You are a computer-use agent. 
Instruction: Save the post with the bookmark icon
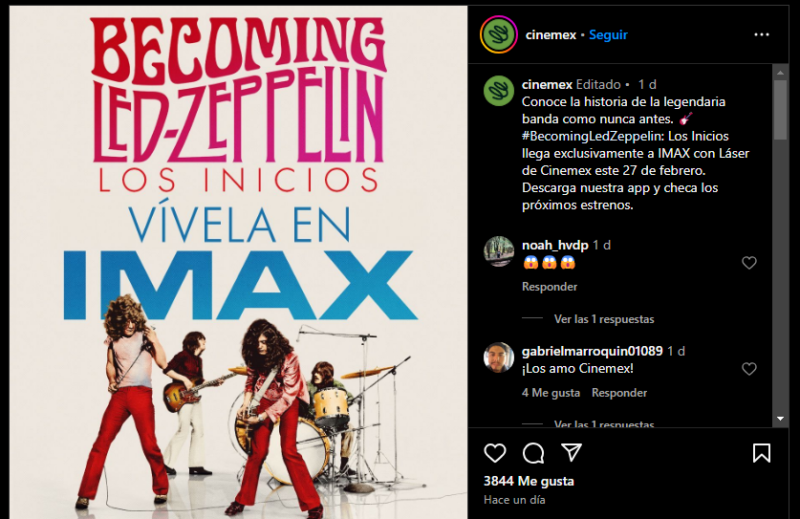tap(761, 453)
